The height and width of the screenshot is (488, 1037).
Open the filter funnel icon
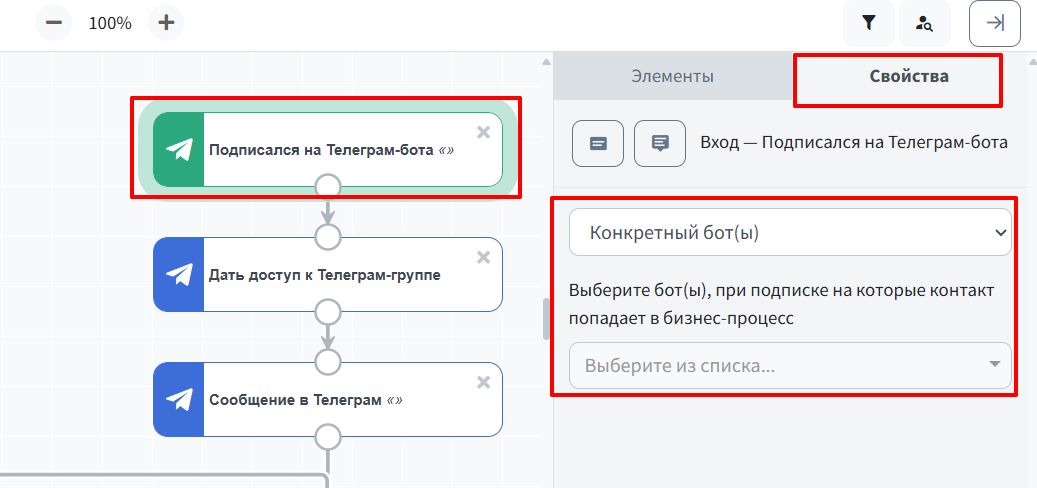click(869, 24)
